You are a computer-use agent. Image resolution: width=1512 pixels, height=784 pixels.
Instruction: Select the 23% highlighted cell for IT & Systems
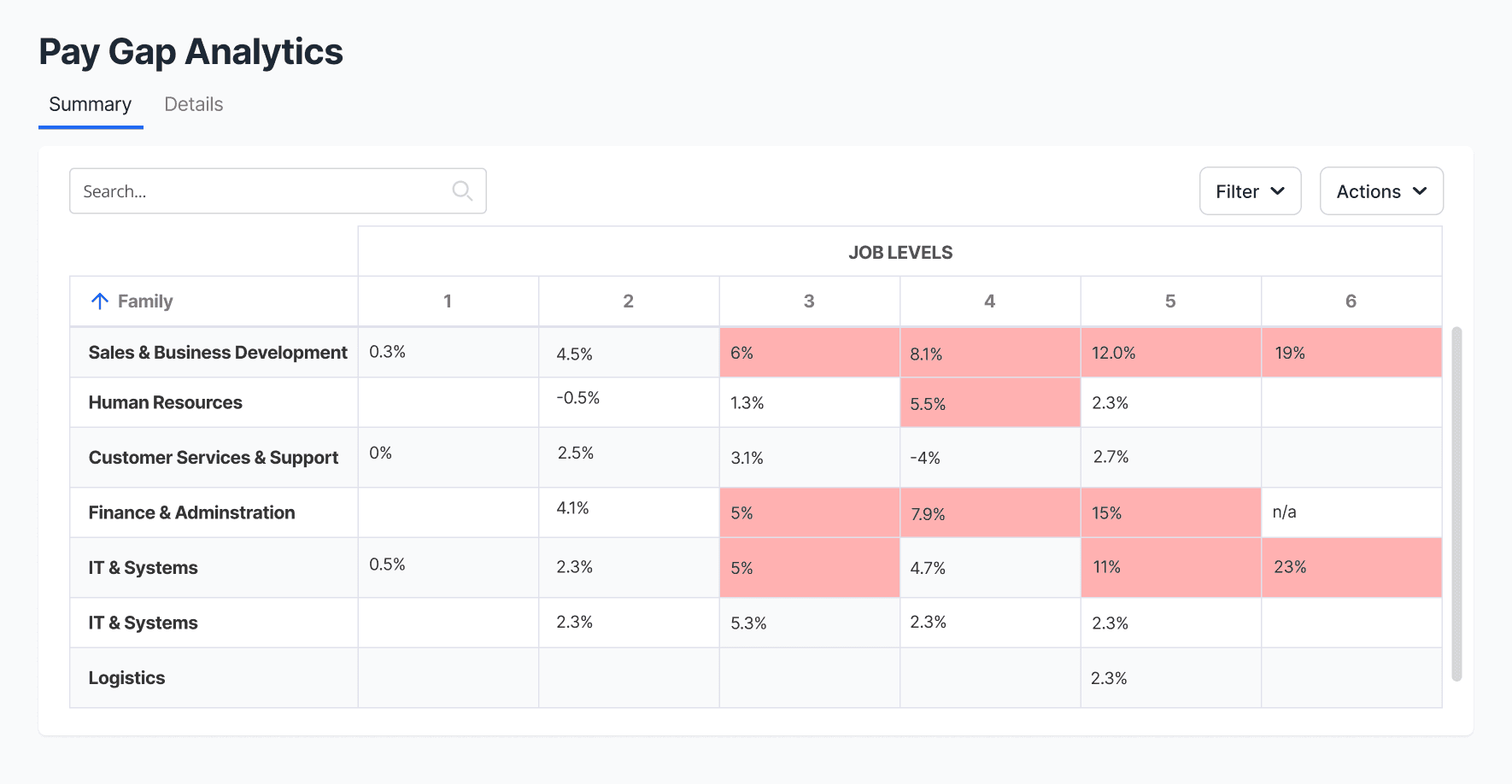pos(1351,567)
